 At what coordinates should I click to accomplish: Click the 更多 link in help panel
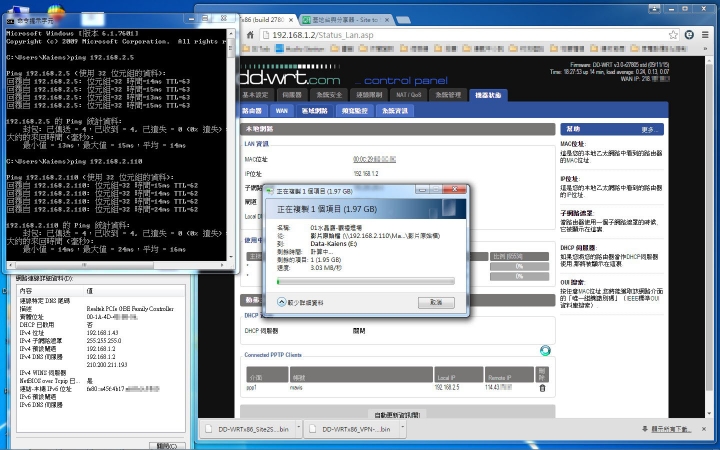click(x=650, y=129)
